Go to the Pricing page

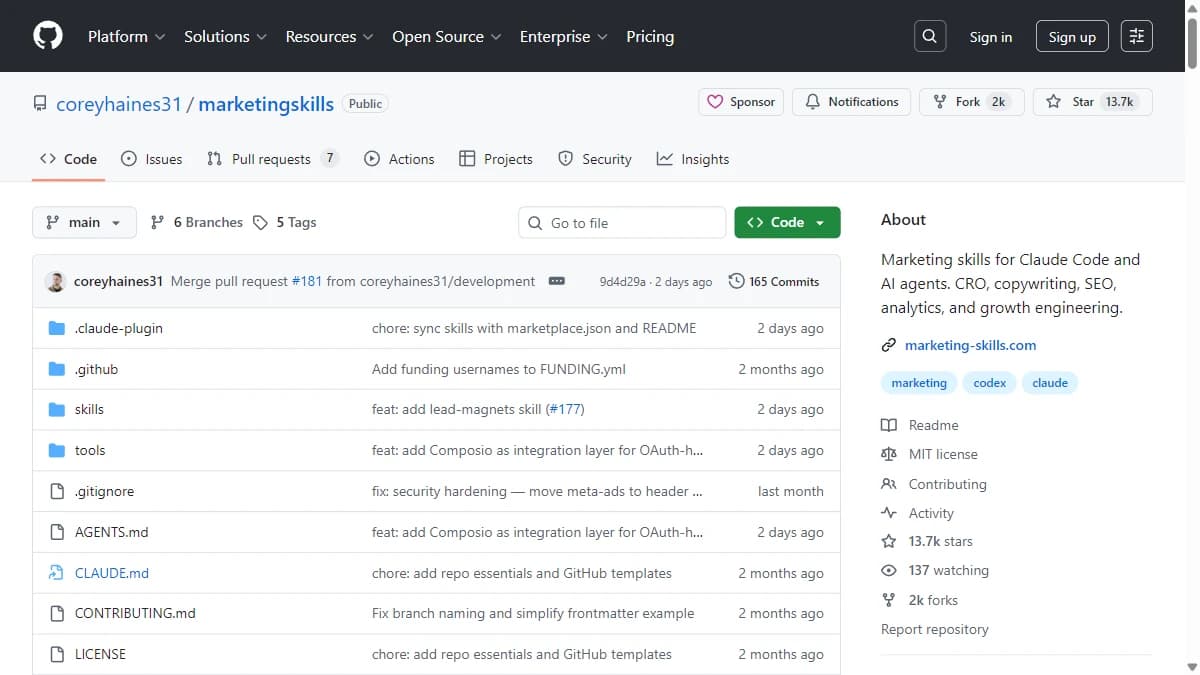pyautogui.click(x=650, y=36)
